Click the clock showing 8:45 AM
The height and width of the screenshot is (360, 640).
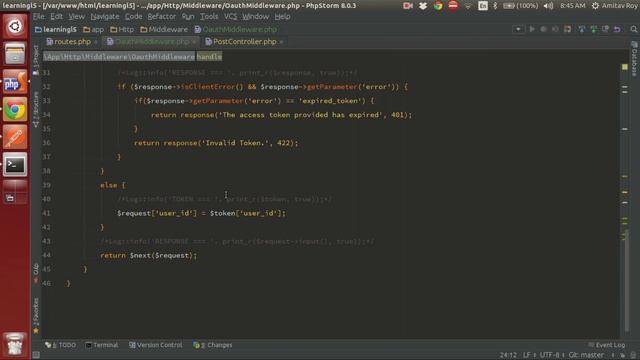coord(573,6)
